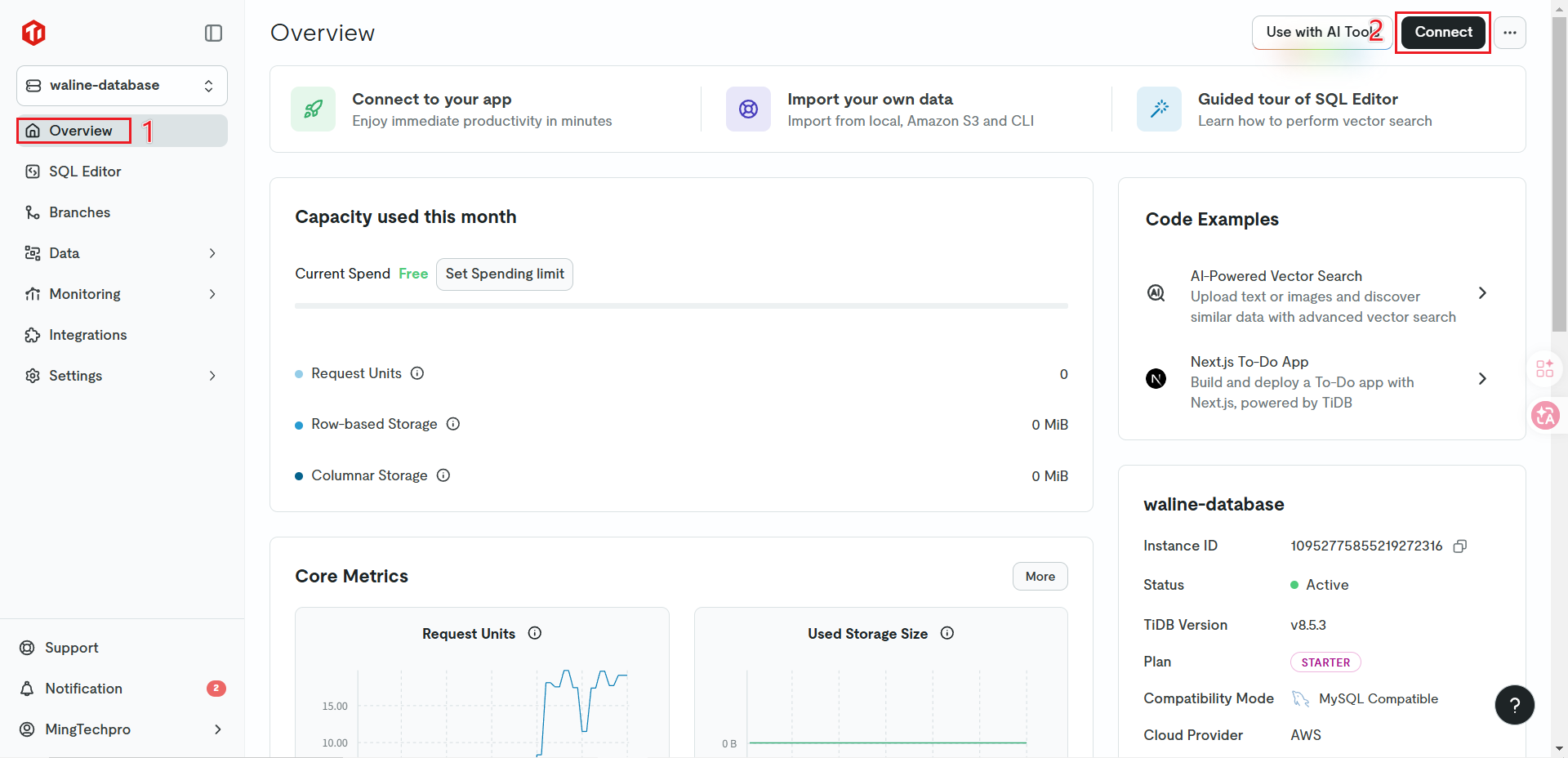Viewport: 1568px width, 758px height.
Task: Go to Branches in sidebar
Action: point(122,212)
